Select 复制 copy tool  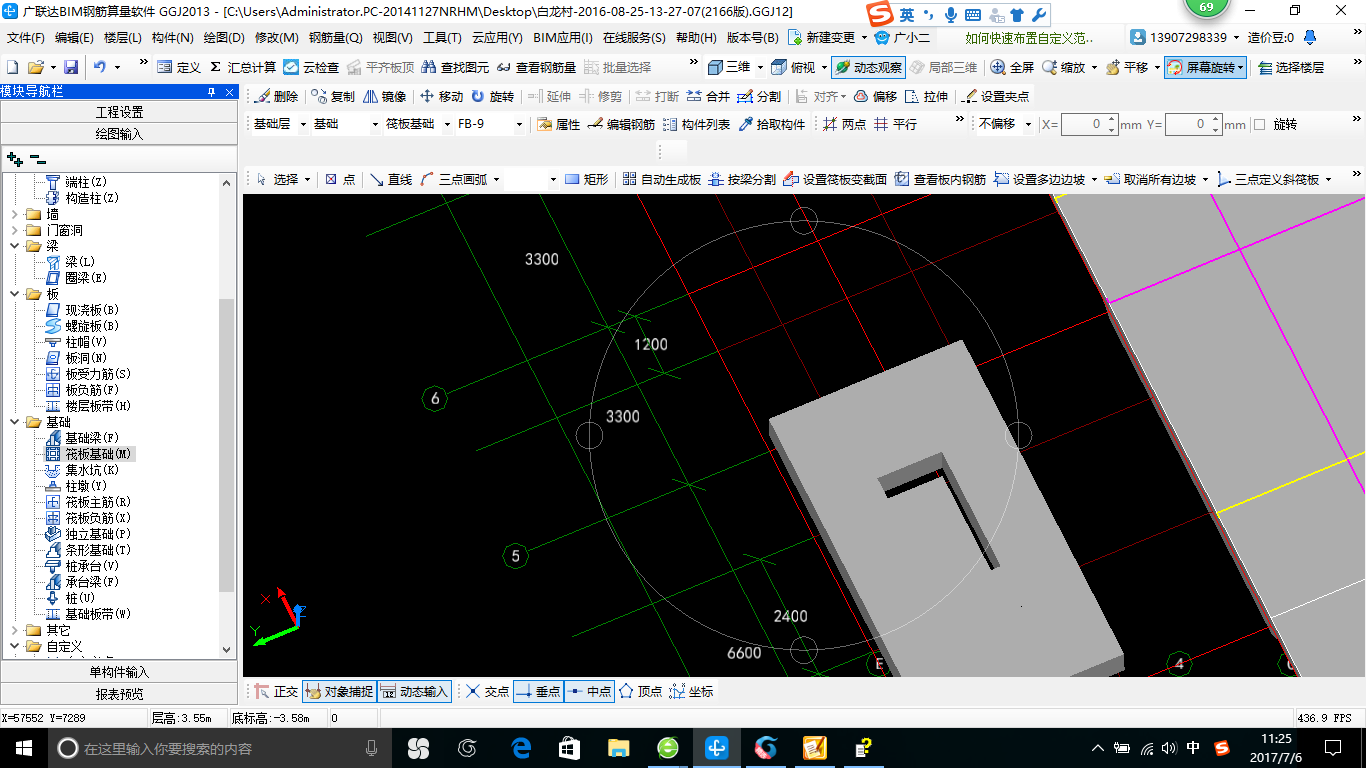point(333,96)
